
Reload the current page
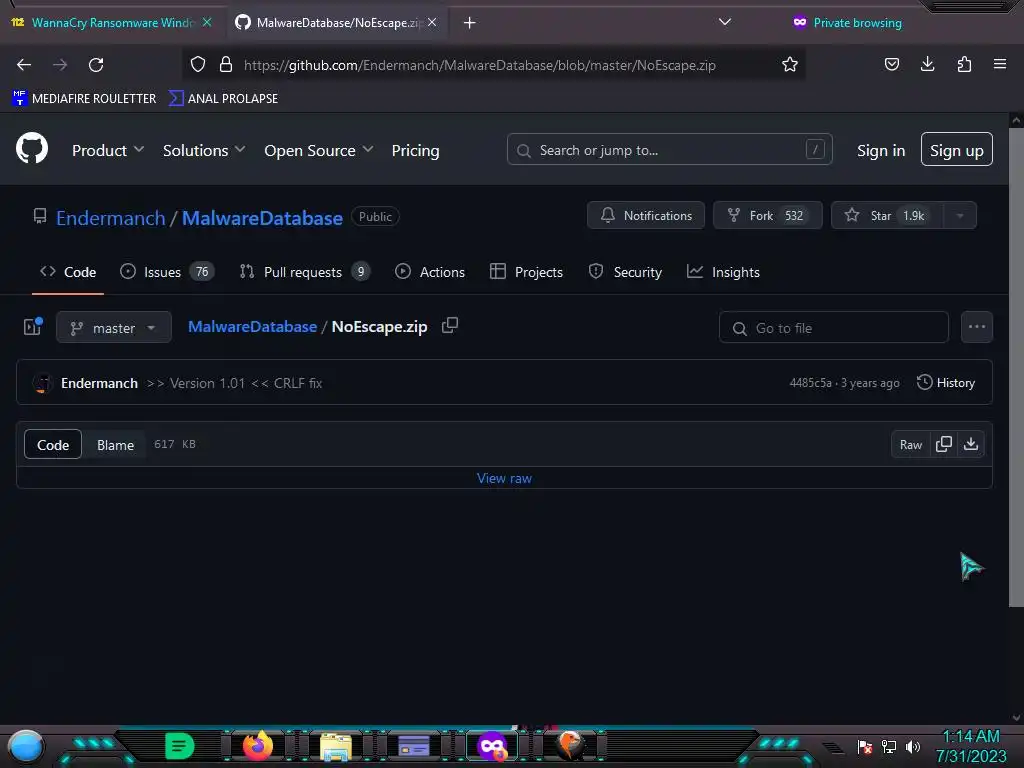point(96,65)
